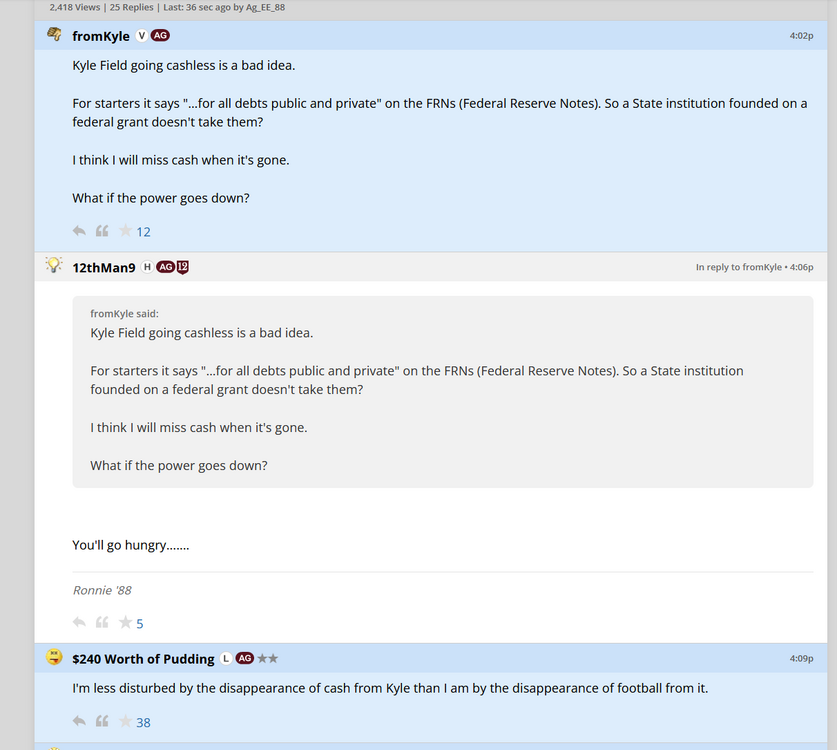Screen dimensions: 837x750
Task: Reply to the $240 Worth of Pudding post
Action: pos(79,721)
